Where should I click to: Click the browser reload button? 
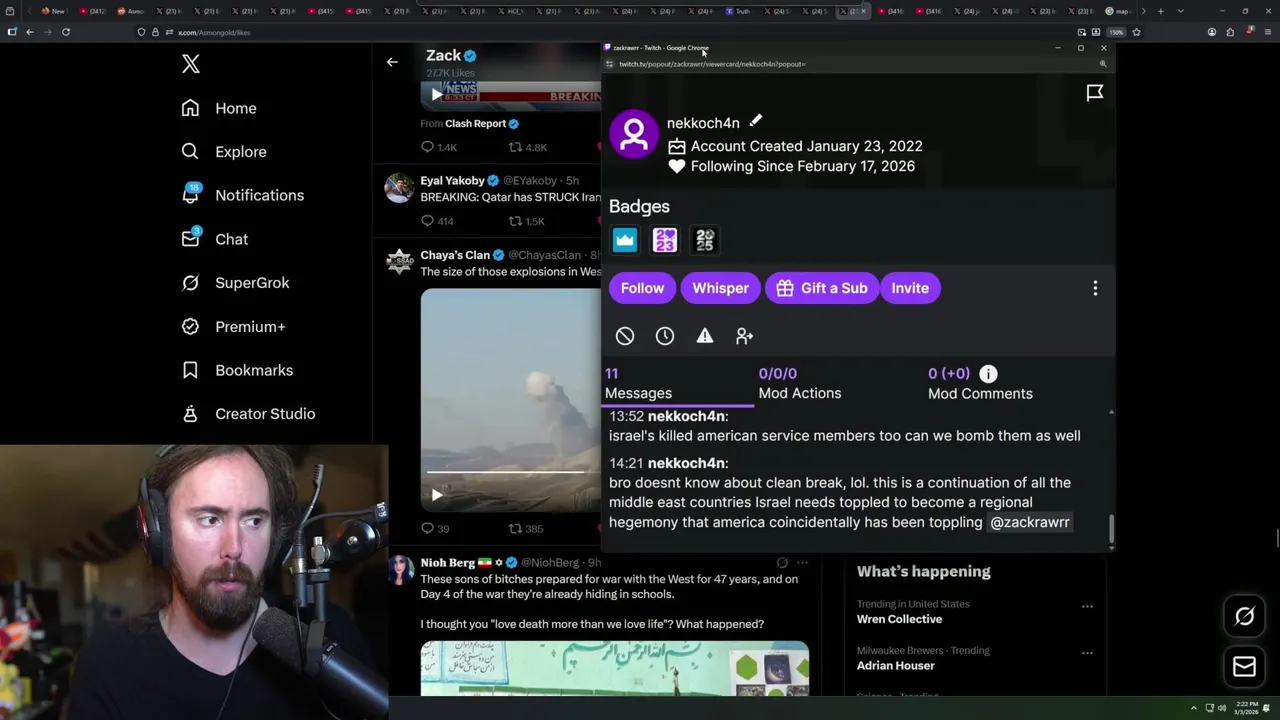coord(66,32)
